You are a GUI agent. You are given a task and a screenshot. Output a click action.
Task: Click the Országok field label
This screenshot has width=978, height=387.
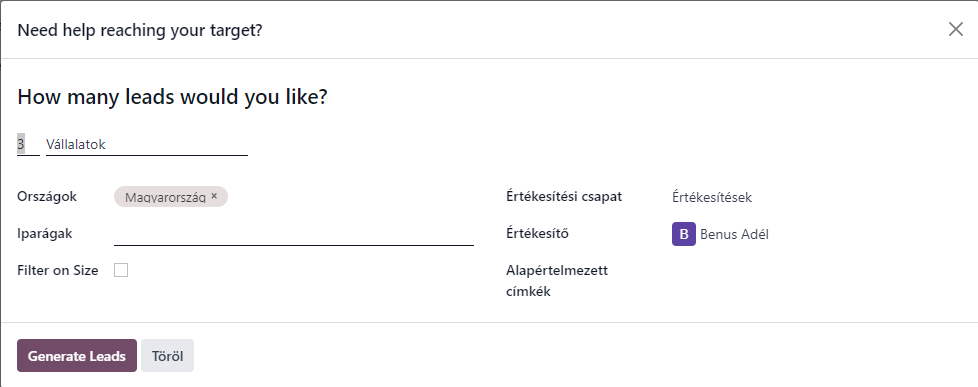pos(47,197)
